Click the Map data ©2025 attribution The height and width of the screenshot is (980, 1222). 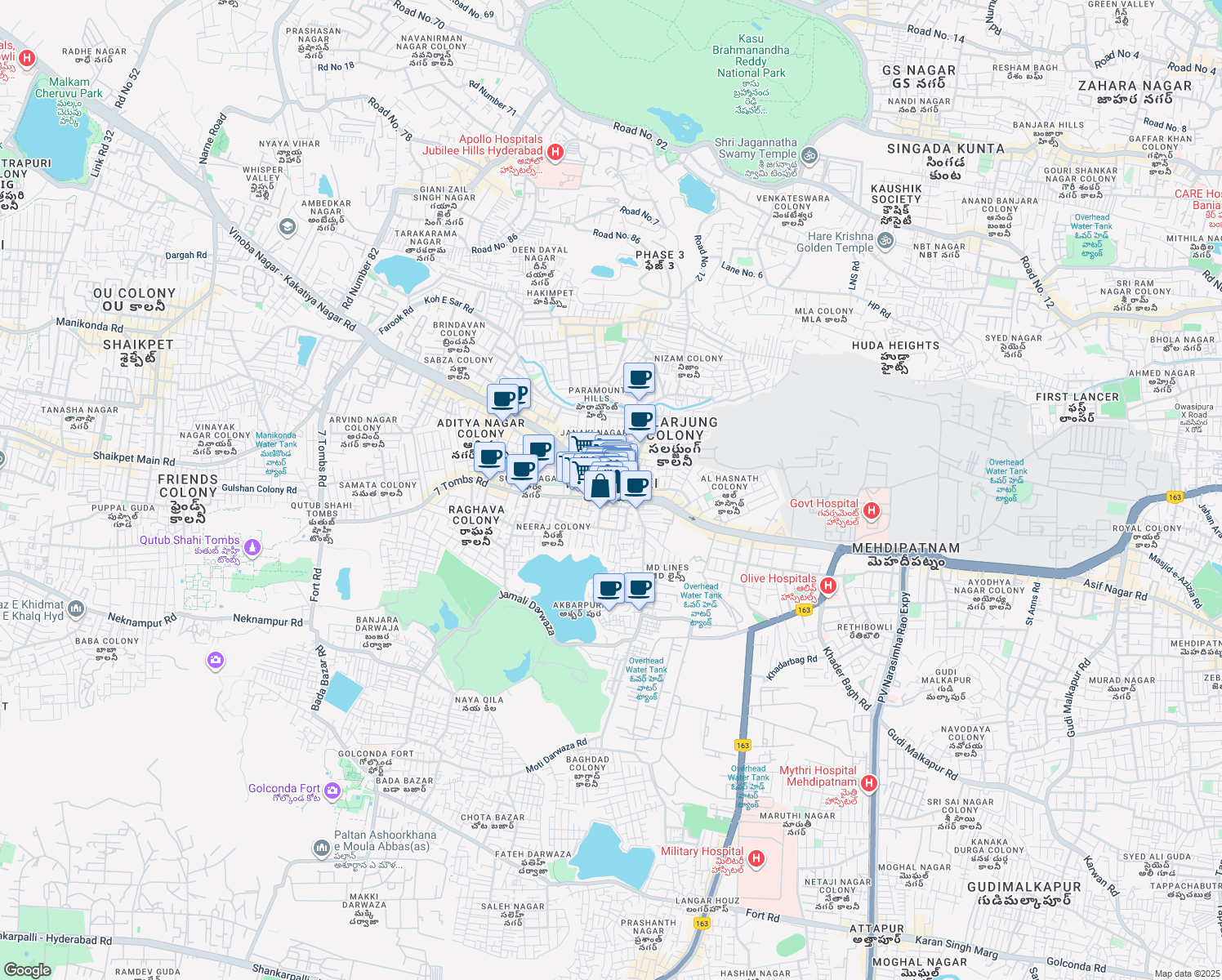tap(1186, 973)
